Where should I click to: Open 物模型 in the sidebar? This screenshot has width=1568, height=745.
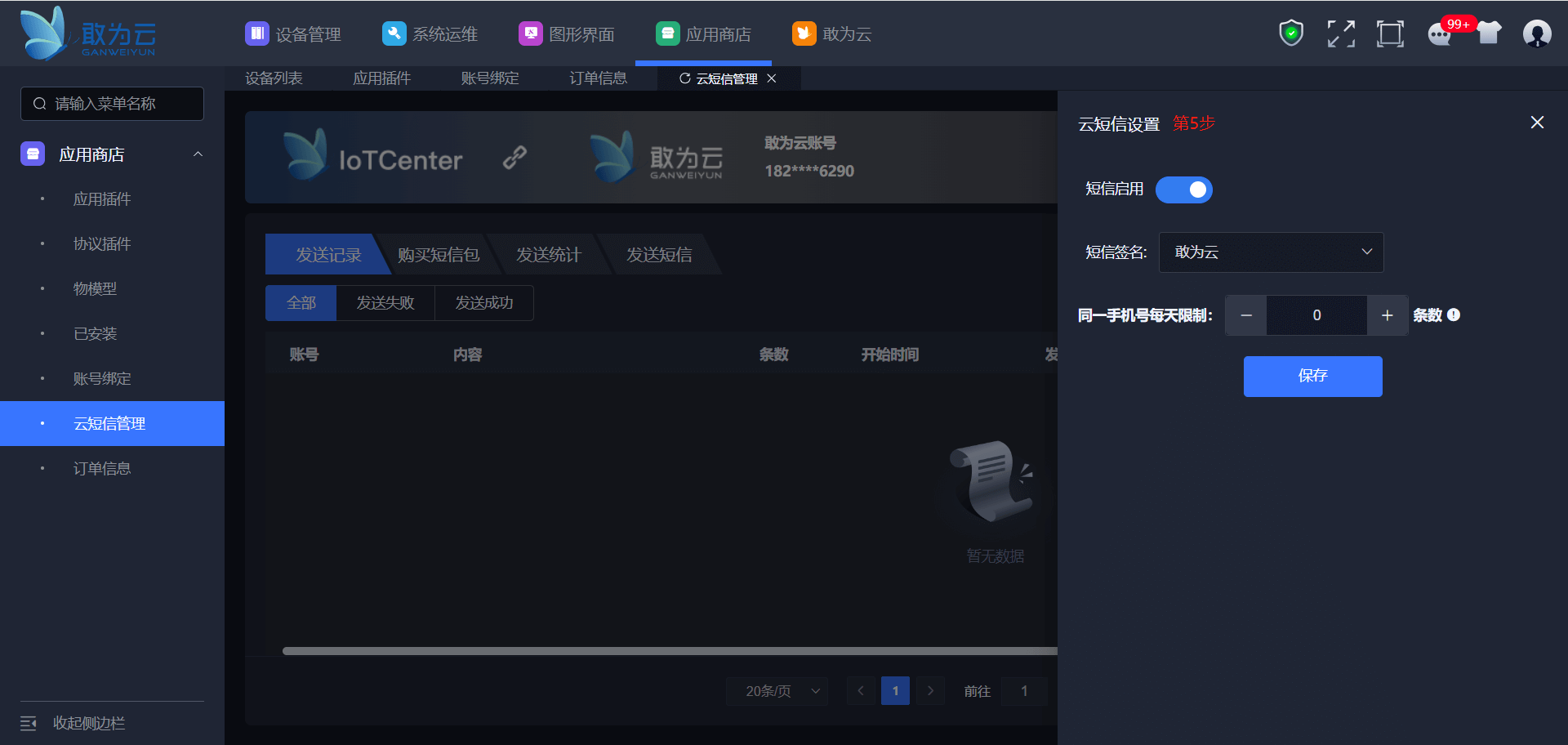(x=95, y=289)
